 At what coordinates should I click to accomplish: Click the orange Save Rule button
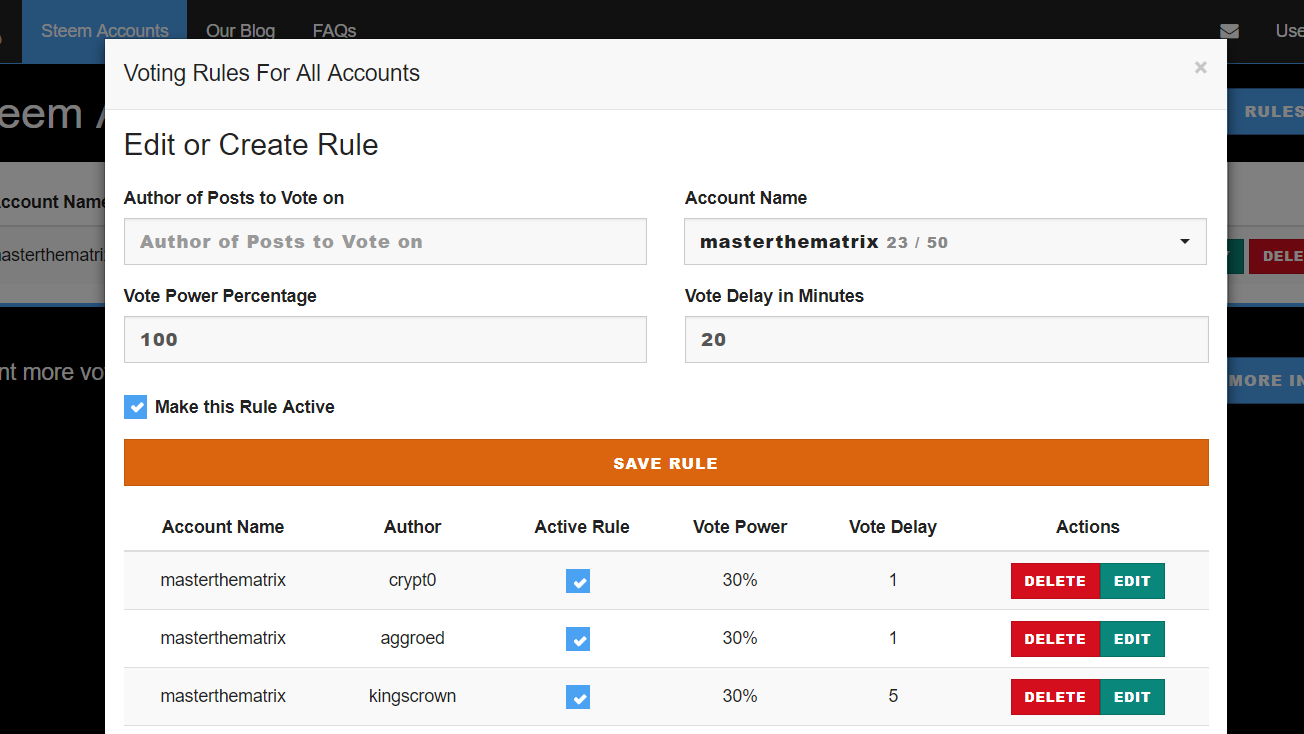[x=666, y=463]
